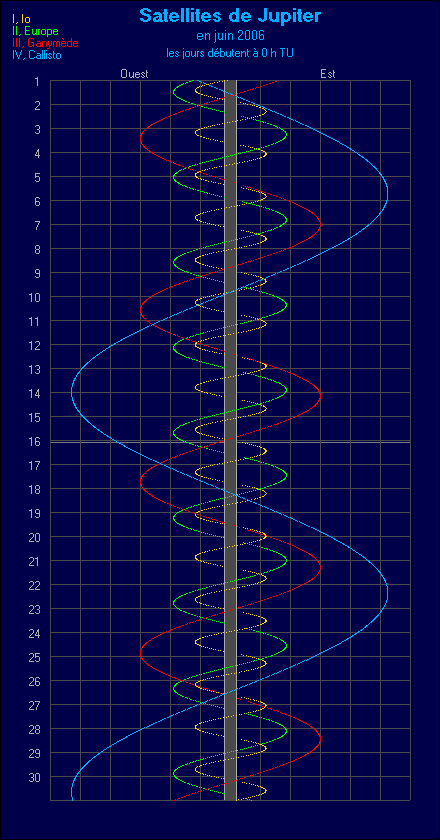The width and height of the screenshot is (440, 840).
Task: Click day 30 on the date axis
Action: tap(34, 777)
